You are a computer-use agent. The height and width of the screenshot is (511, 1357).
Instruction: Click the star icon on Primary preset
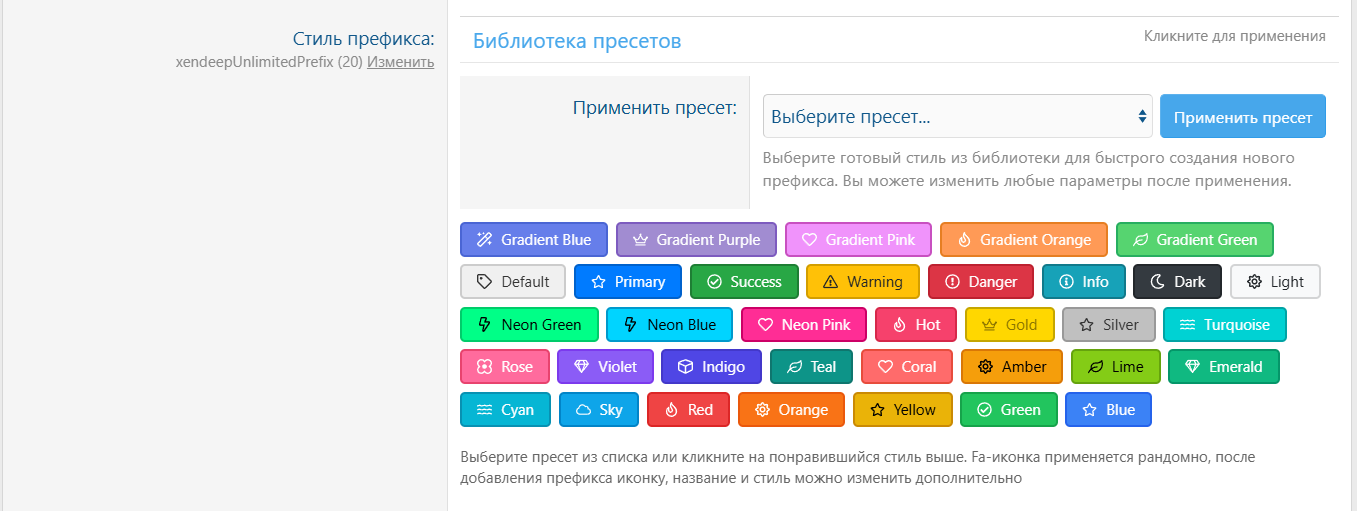598,282
